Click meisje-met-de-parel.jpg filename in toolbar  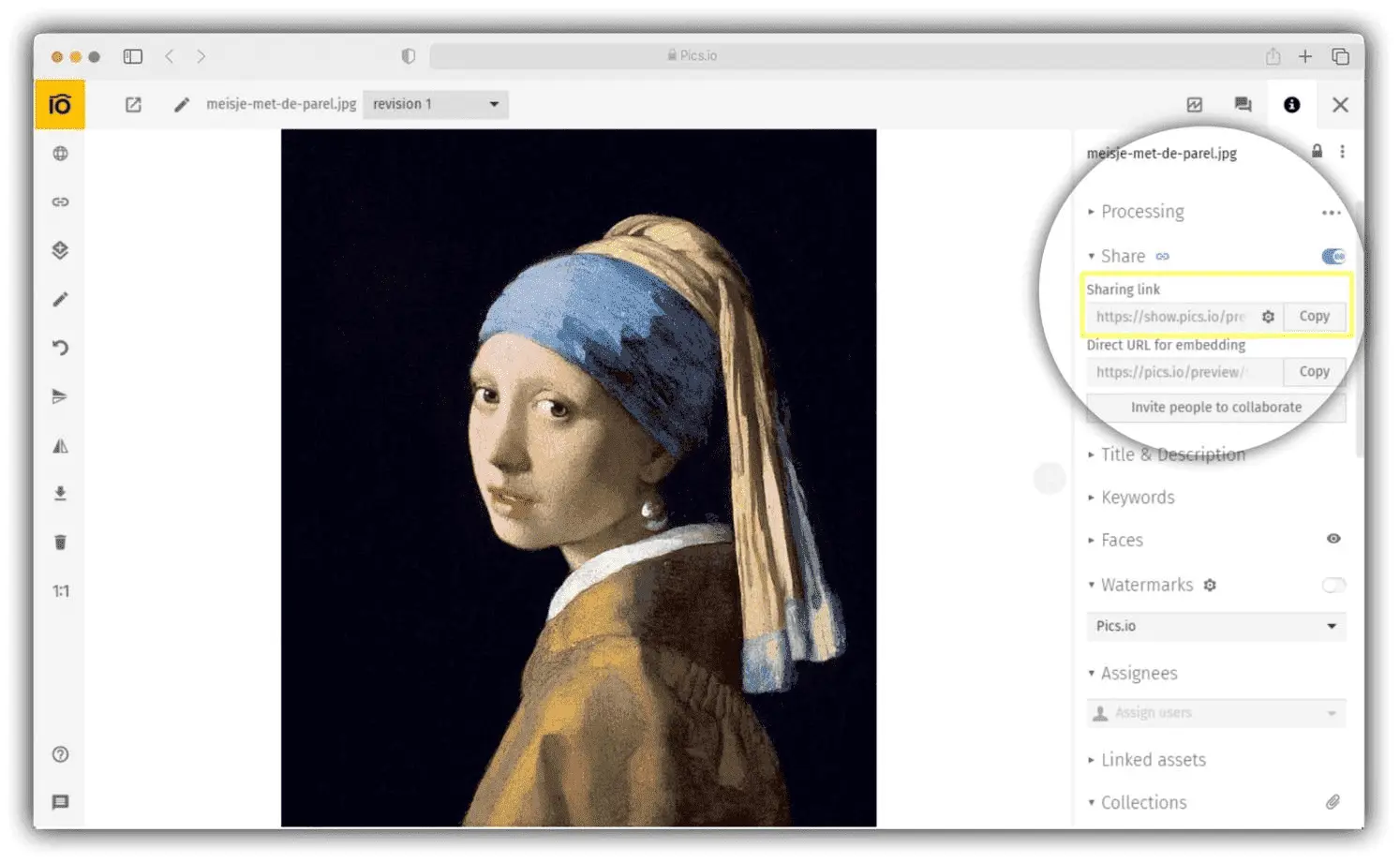coord(281,104)
